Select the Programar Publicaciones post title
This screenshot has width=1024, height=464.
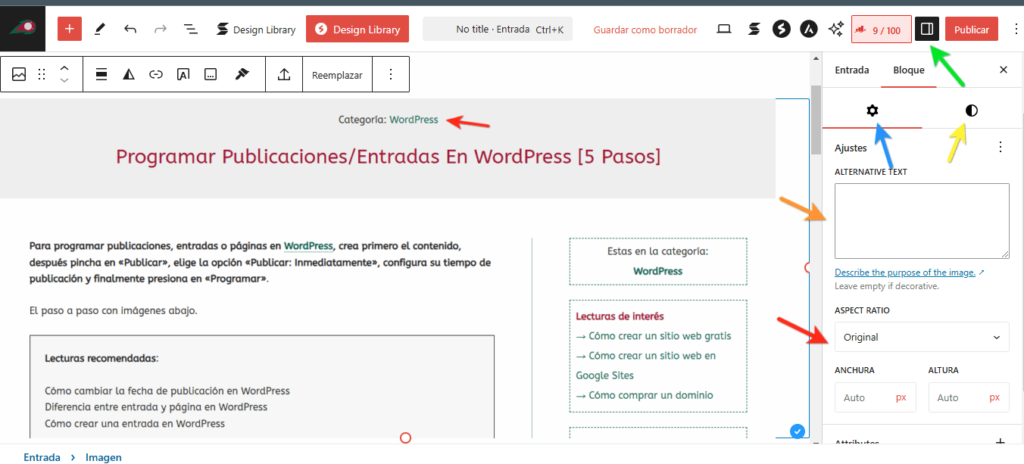(388, 157)
